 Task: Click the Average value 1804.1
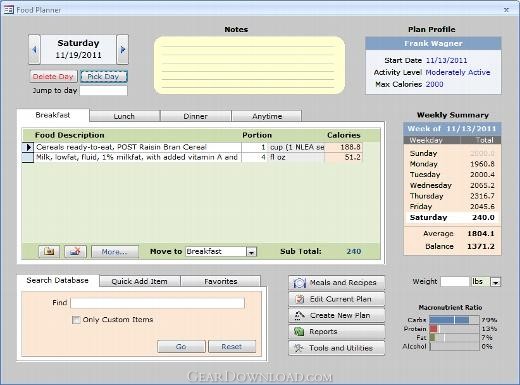pyautogui.click(x=481, y=234)
